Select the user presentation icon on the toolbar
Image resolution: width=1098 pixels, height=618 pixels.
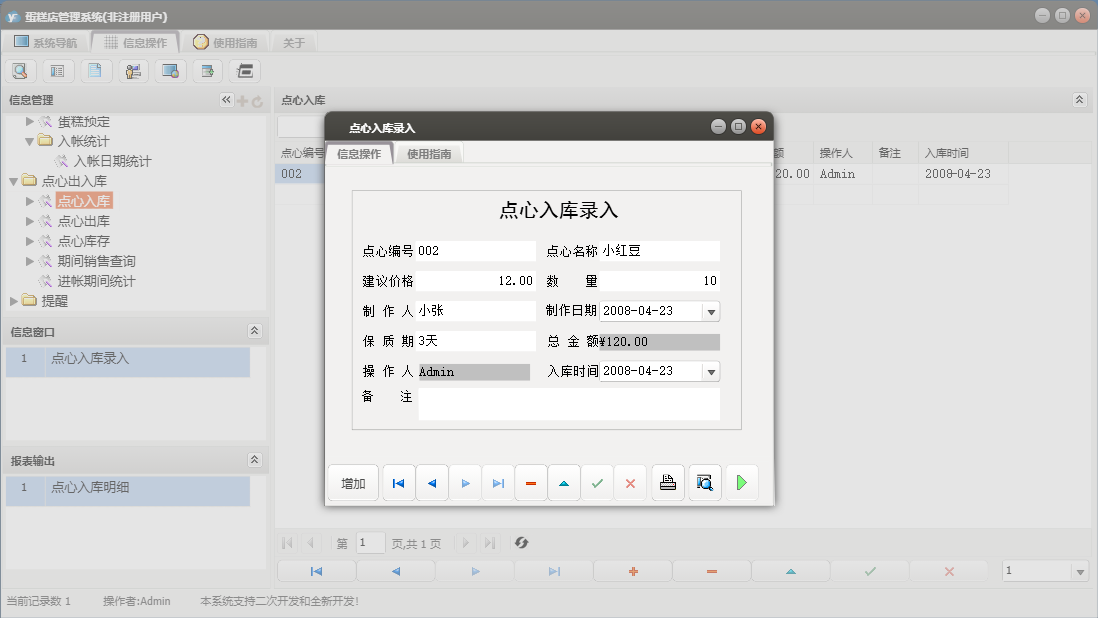pos(133,70)
